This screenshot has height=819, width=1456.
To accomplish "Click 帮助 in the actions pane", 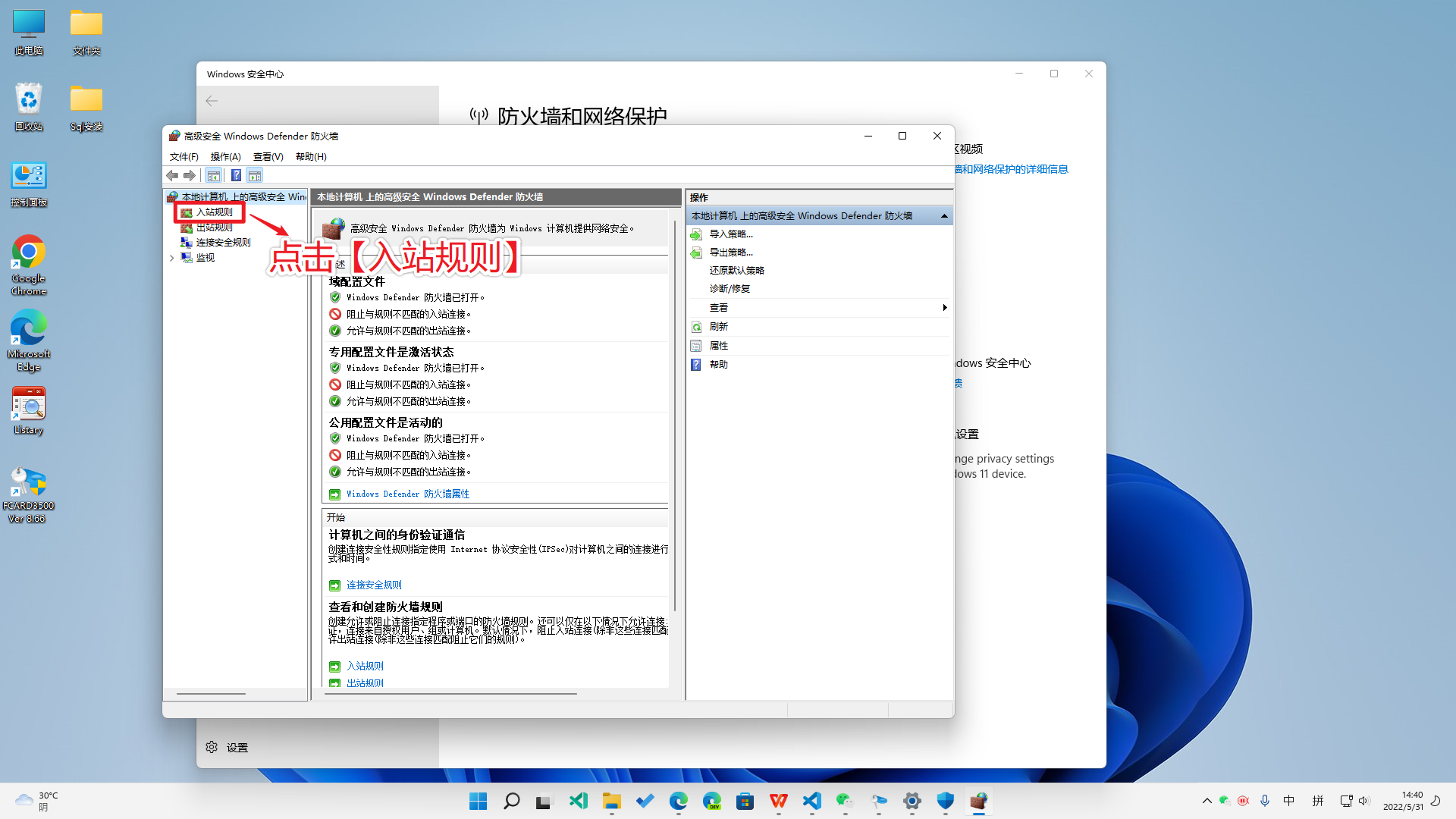I will (718, 365).
